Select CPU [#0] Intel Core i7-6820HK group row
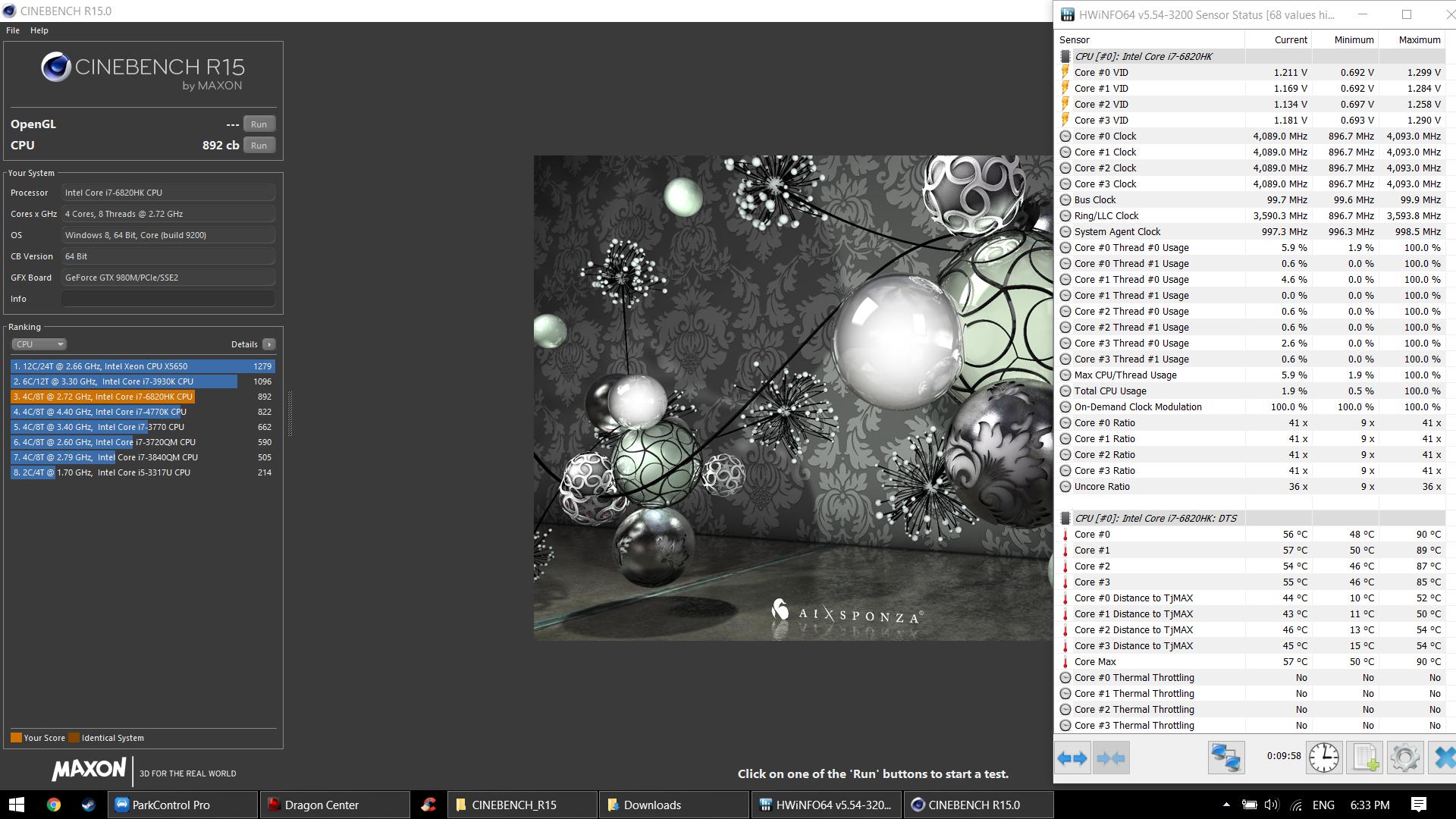This screenshot has height=819, width=1456. [1250, 56]
